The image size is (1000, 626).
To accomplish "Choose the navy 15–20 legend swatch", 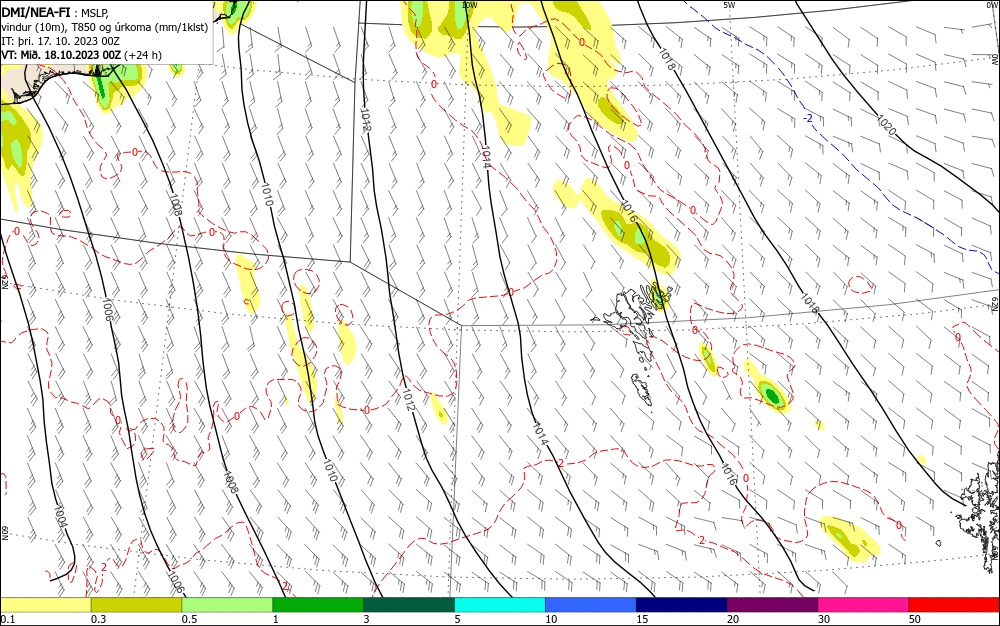I will click(682, 604).
